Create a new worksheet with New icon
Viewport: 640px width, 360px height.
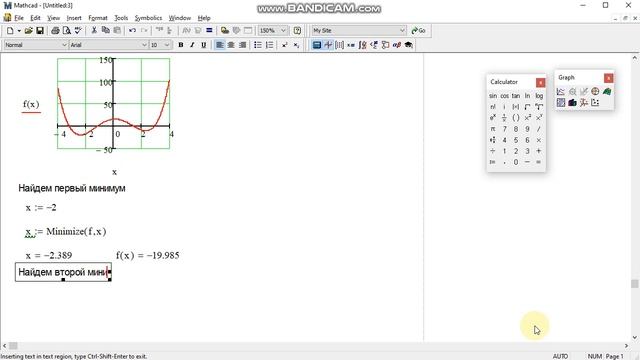point(10,31)
